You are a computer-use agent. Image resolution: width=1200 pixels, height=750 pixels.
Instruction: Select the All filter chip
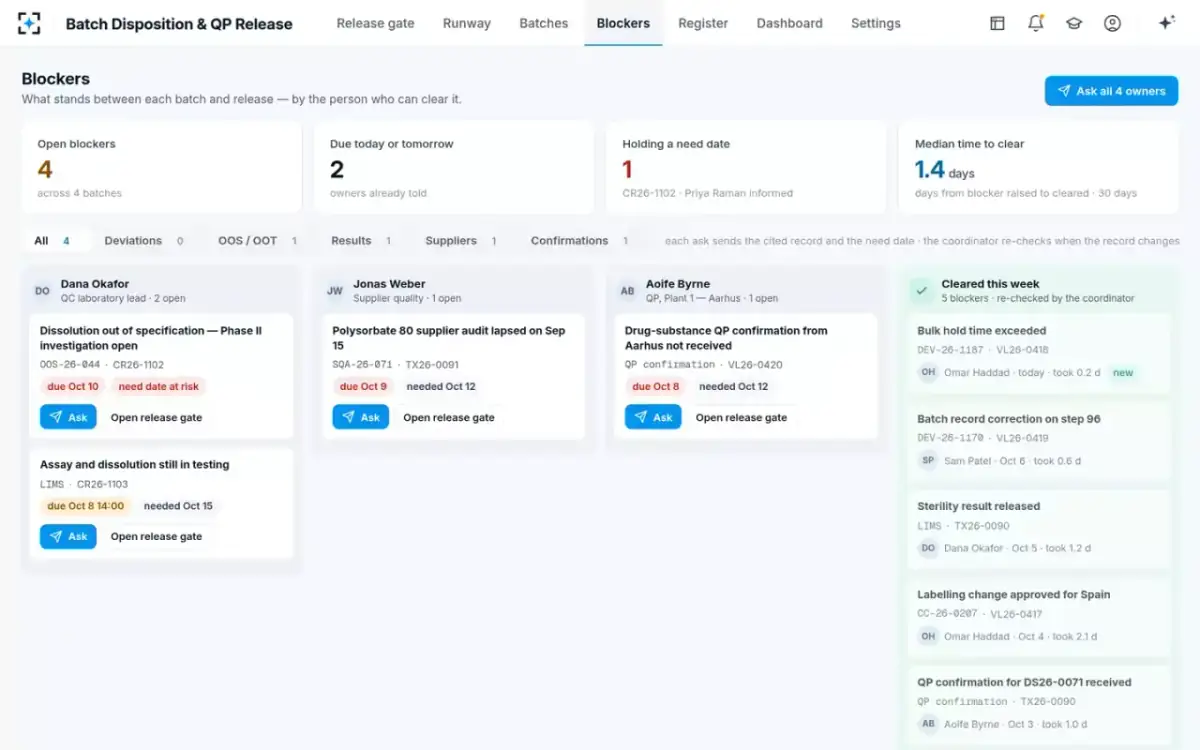54,241
